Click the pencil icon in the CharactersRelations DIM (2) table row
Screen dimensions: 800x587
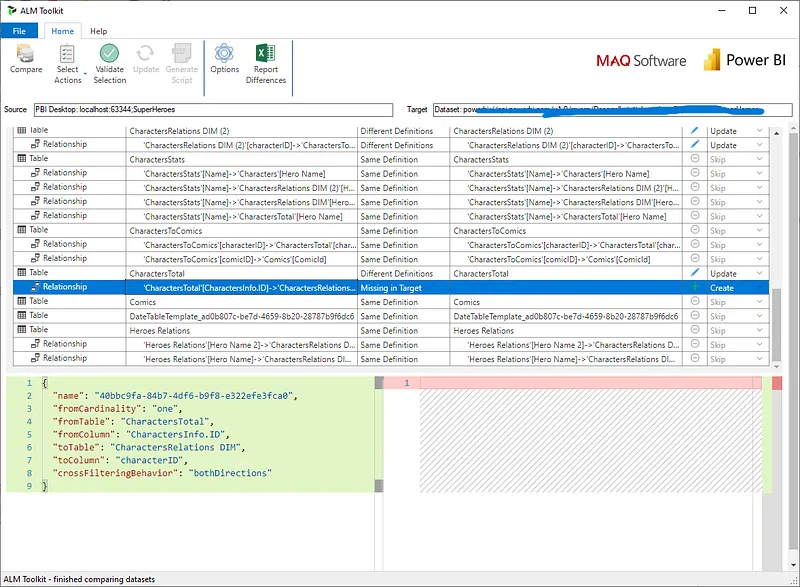[x=694, y=131]
